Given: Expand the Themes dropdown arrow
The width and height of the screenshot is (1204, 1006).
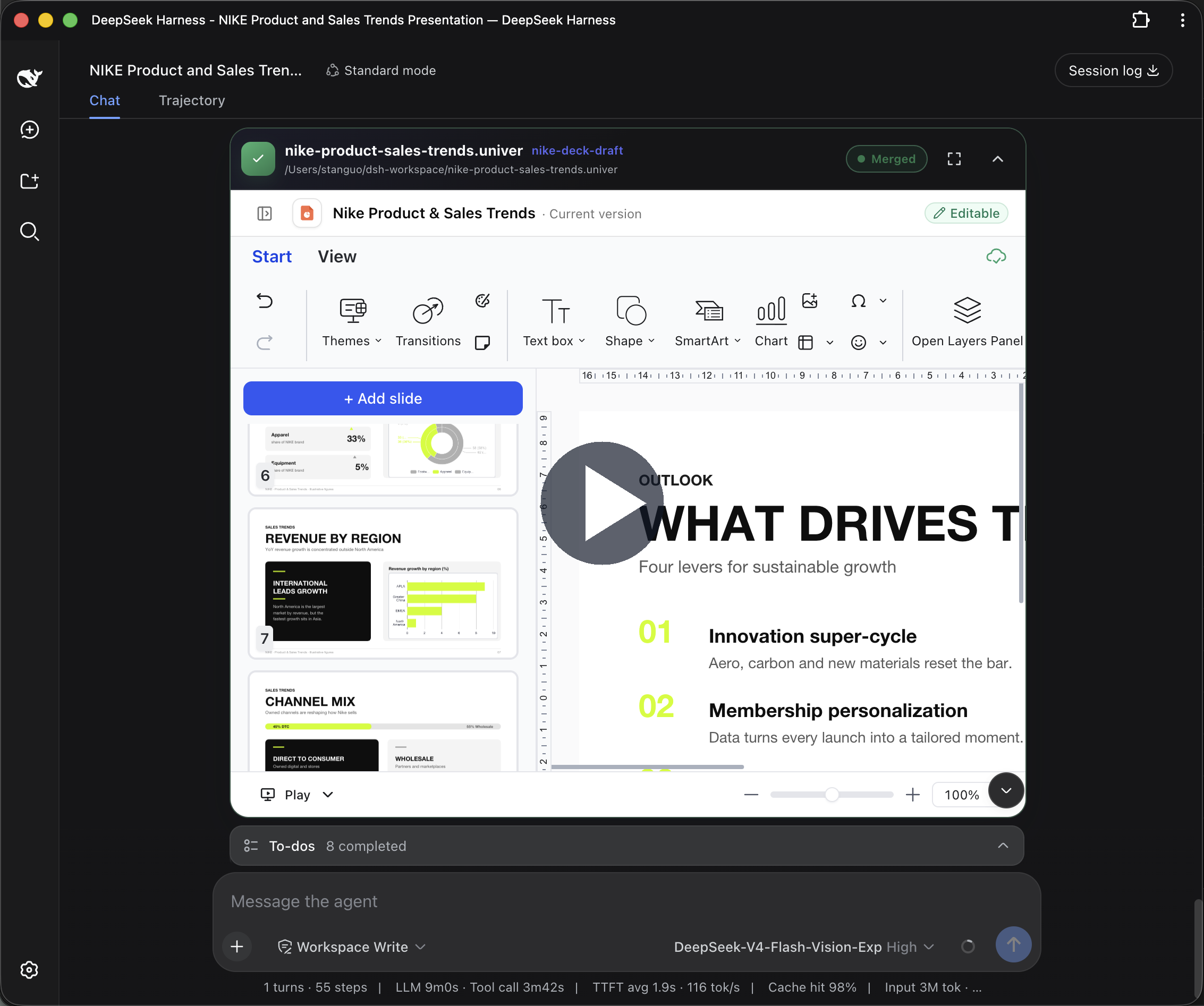Looking at the screenshot, I should tap(378, 340).
